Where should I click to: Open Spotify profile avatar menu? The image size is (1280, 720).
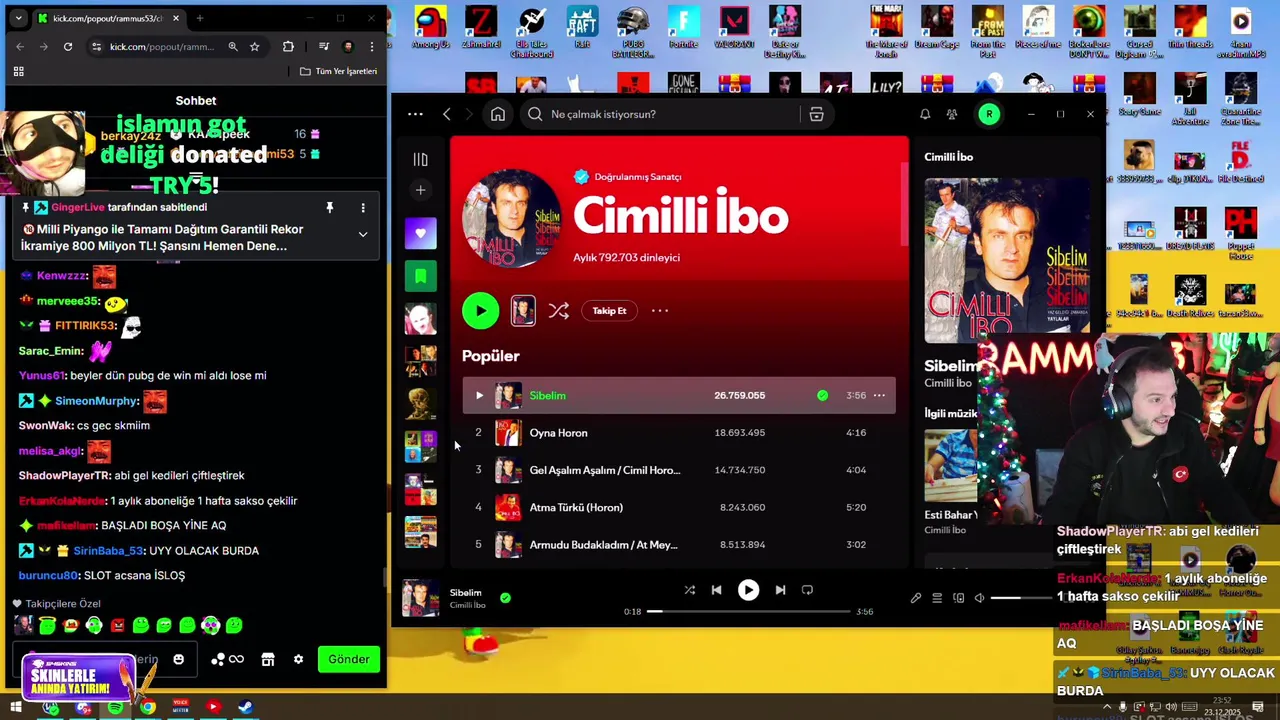(989, 114)
